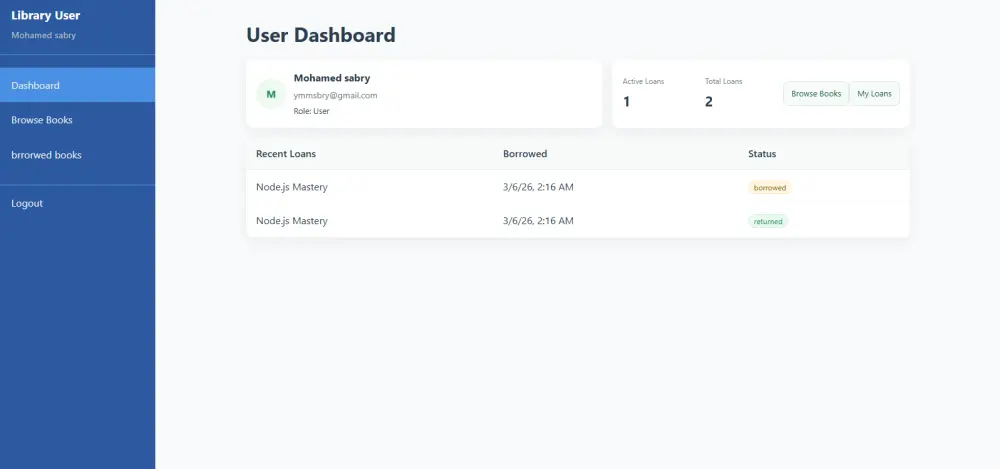This screenshot has height=469, width=1000.
Task: Click the borrowed row's 3/6/26, 2:16 AM date
Action: pos(538,187)
